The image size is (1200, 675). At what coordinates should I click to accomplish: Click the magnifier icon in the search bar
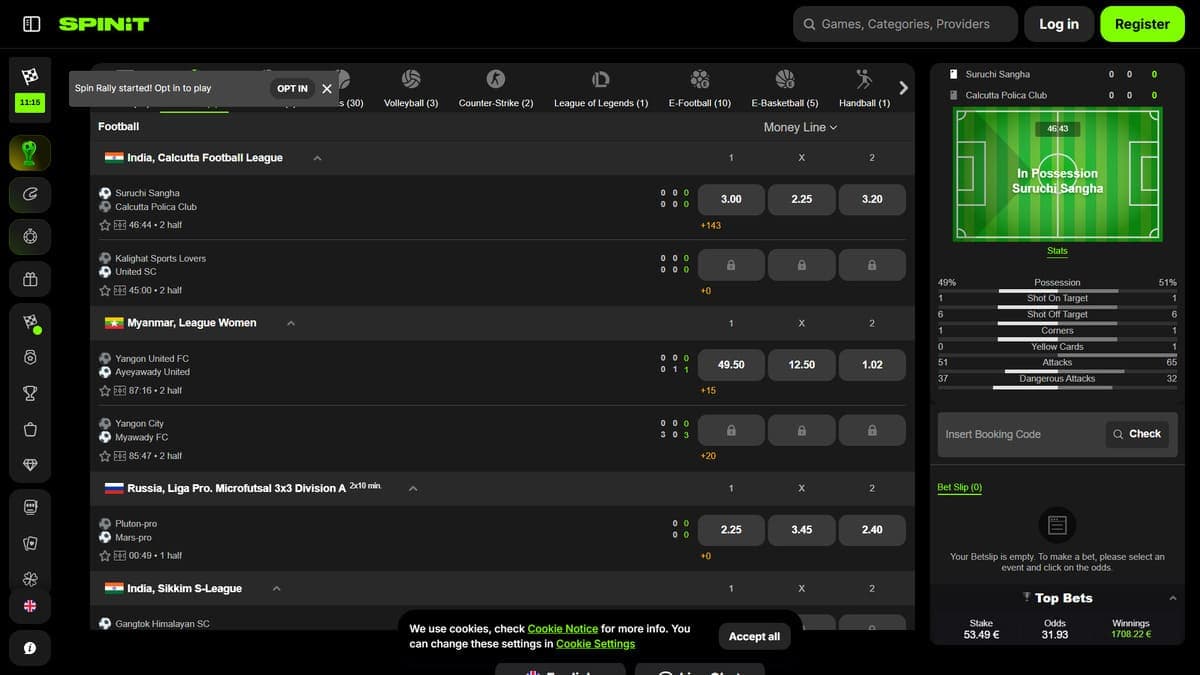click(x=809, y=24)
